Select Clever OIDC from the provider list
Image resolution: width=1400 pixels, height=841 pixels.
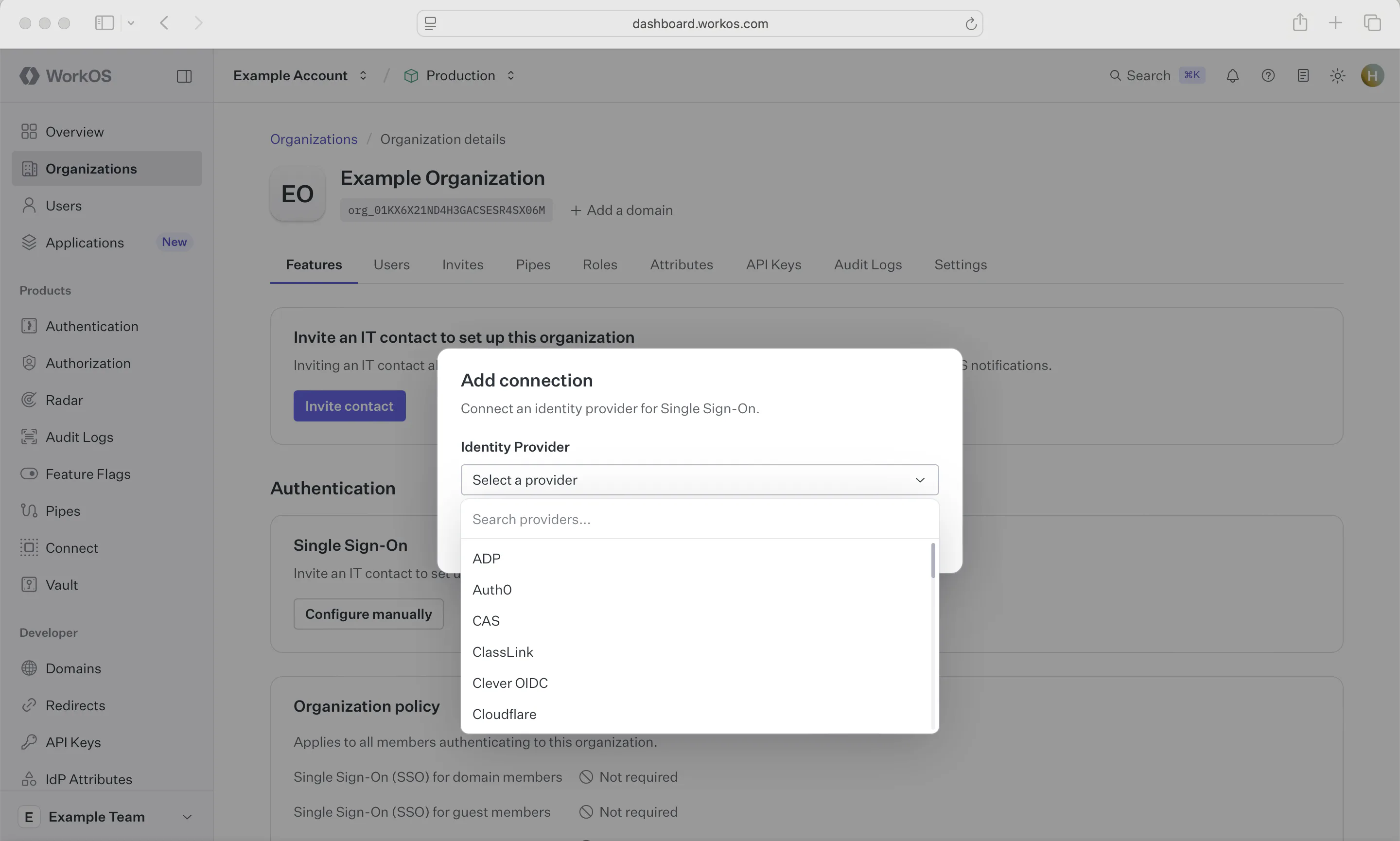[x=696, y=683]
